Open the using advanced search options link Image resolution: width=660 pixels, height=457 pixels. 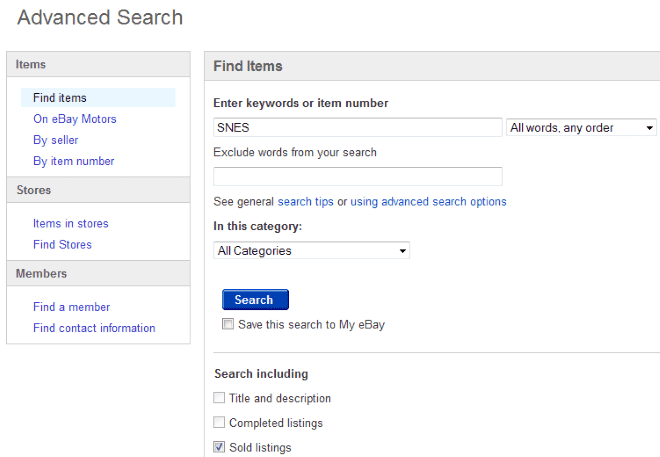tap(428, 202)
